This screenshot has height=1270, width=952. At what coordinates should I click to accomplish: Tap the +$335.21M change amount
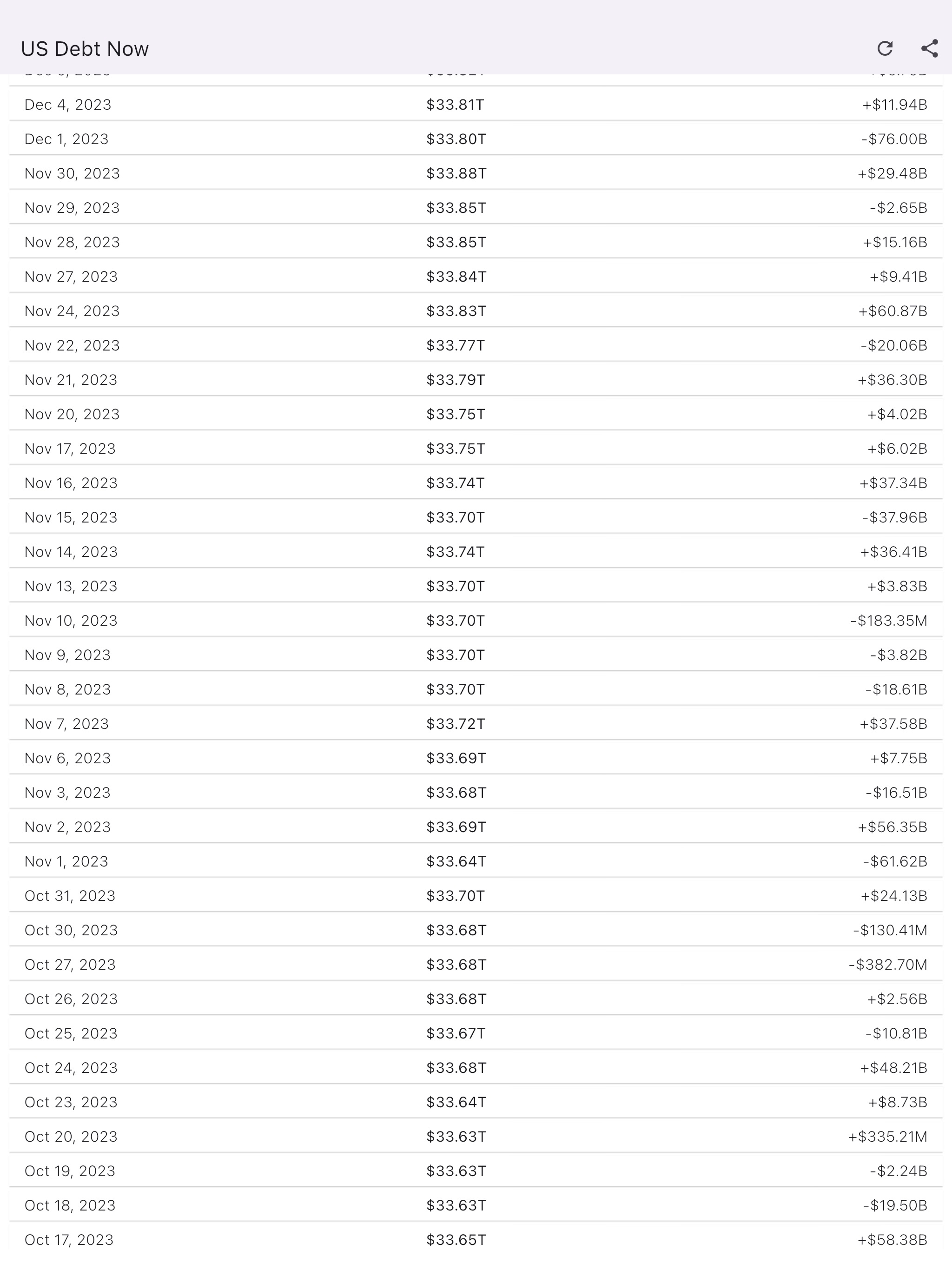pyautogui.click(x=888, y=1136)
